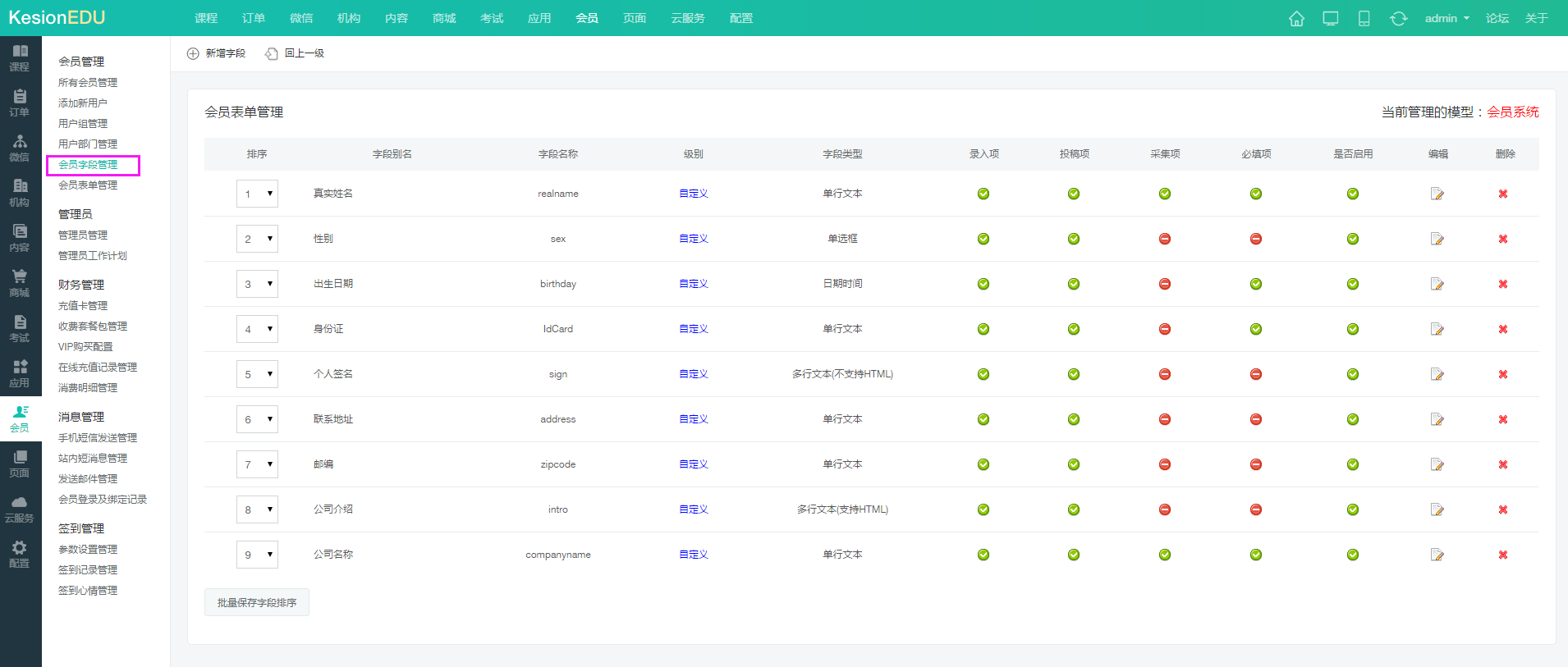The width and height of the screenshot is (1568, 667).
Task: Toggle 必填项 status for sign field
Action: pos(1255,374)
